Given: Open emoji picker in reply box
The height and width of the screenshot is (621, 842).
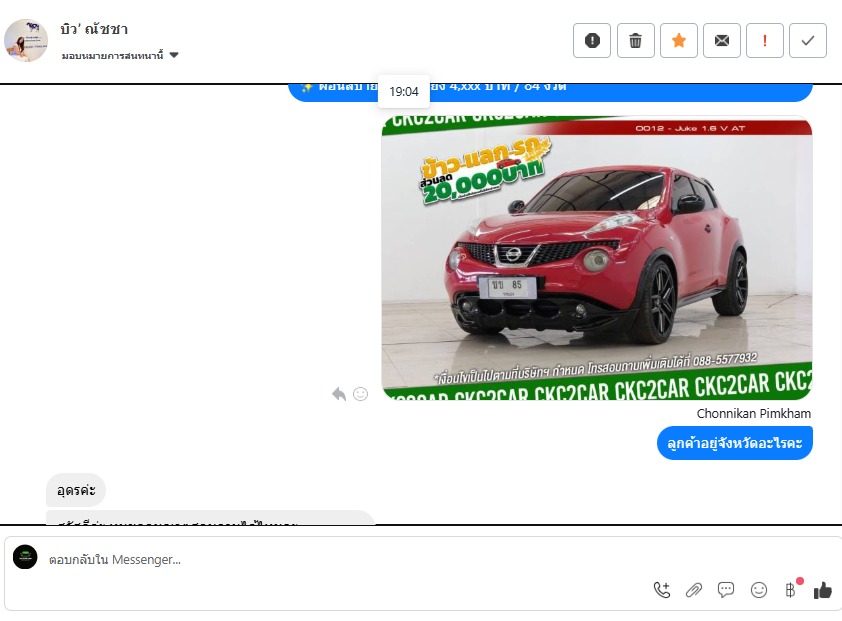Looking at the screenshot, I should (x=759, y=590).
